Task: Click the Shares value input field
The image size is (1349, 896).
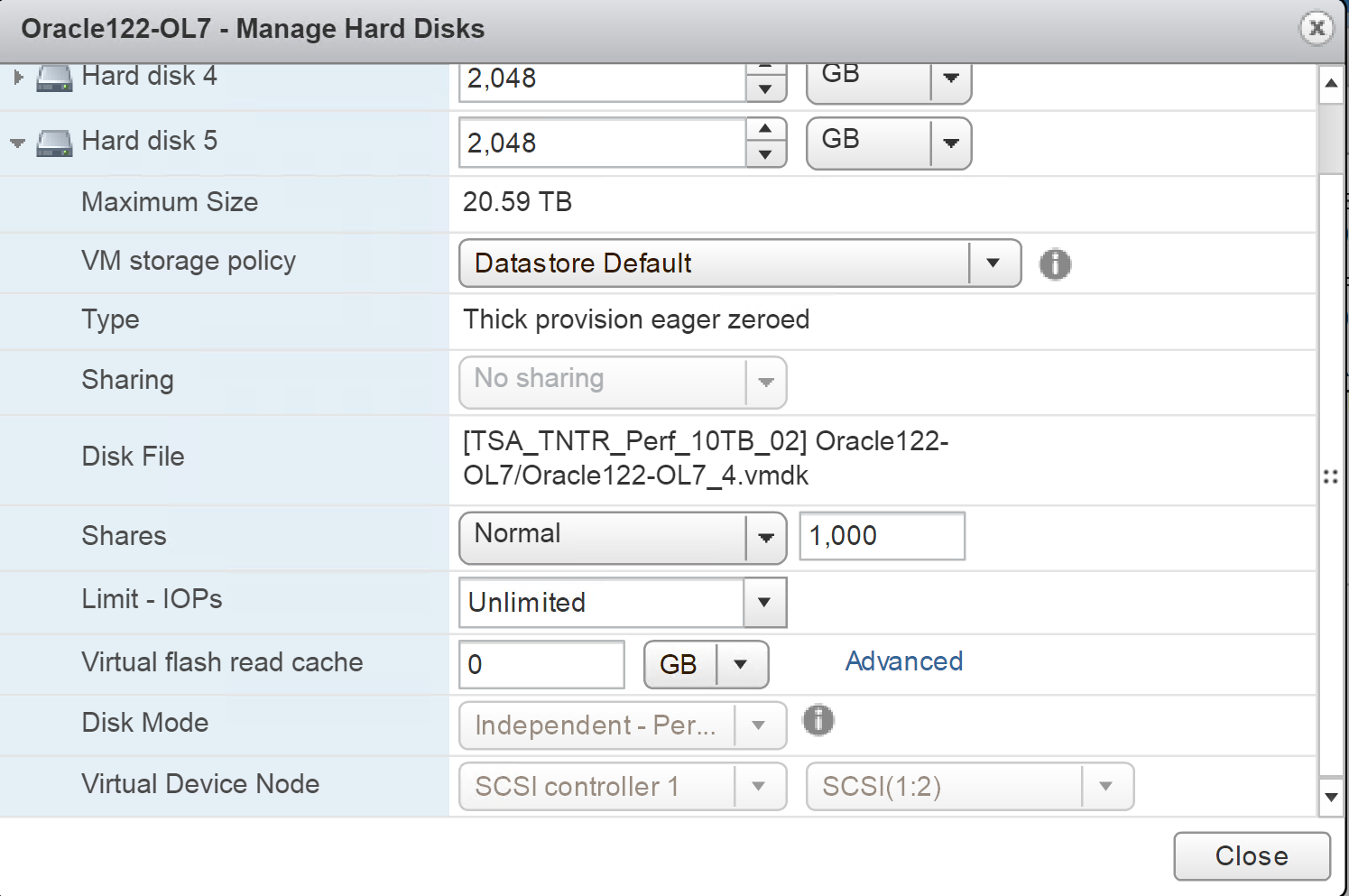Action: click(882, 536)
